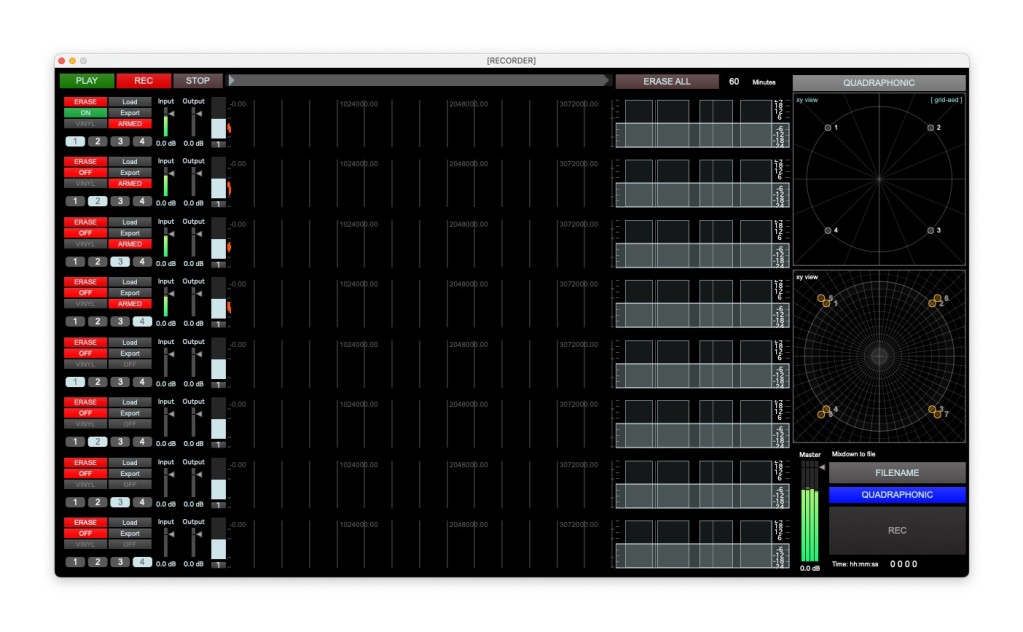Click speaker node 1 in quadraphonic view

pos(828,128)
